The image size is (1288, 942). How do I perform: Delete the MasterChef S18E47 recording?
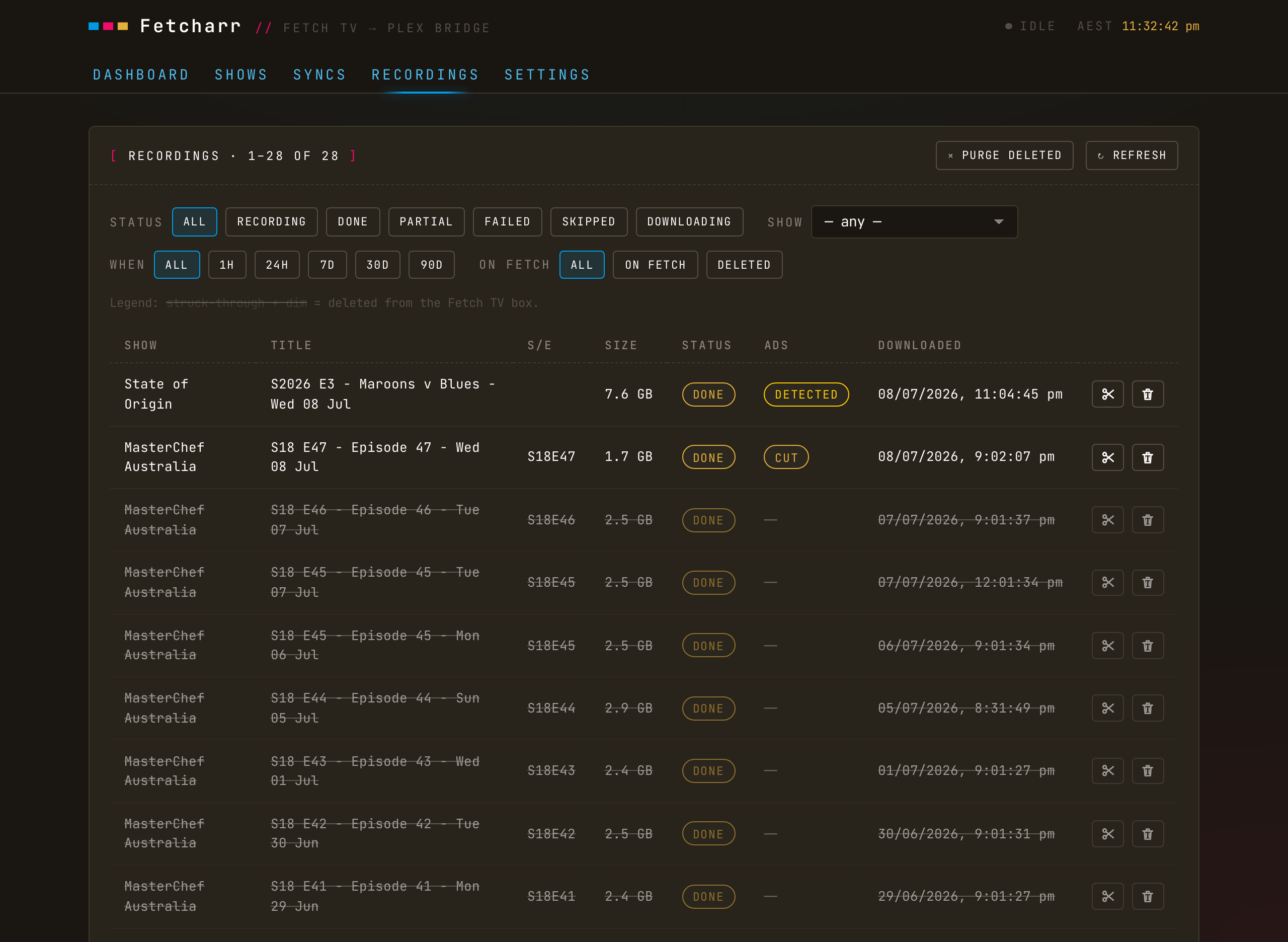pyautogui.click(x=1147, y=457)
